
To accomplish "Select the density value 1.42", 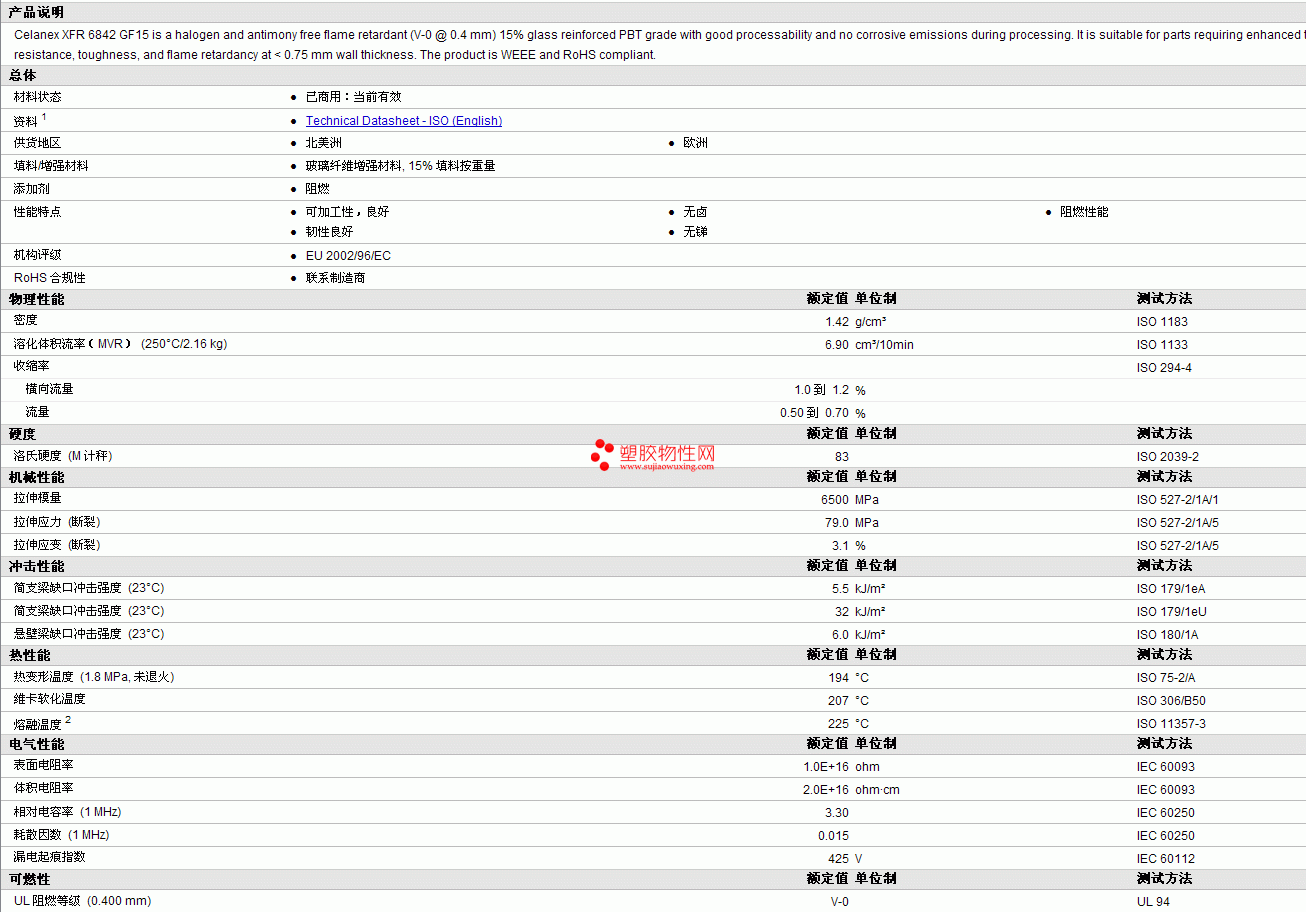I will click(x=837, y=322).
